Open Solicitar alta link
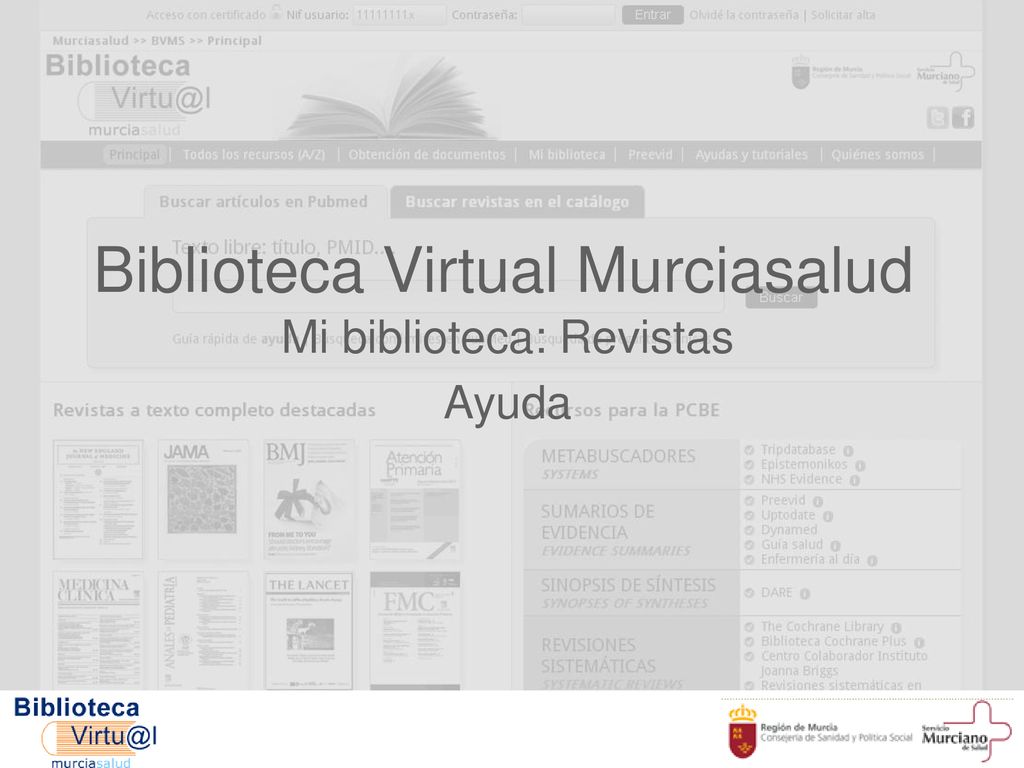Image resolution: width=1024 pixels, height=768 pixels. tap(842, 15)
